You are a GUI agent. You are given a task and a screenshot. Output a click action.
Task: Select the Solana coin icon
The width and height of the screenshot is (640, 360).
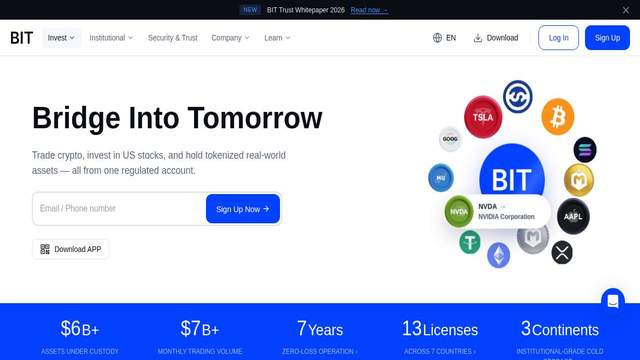[x=584, y=149]
